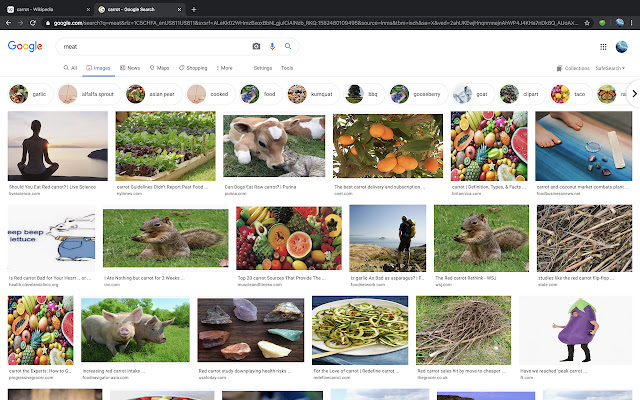The image size is (640, 400).
Task: Open the Collections link
Action: coord(574,68)
